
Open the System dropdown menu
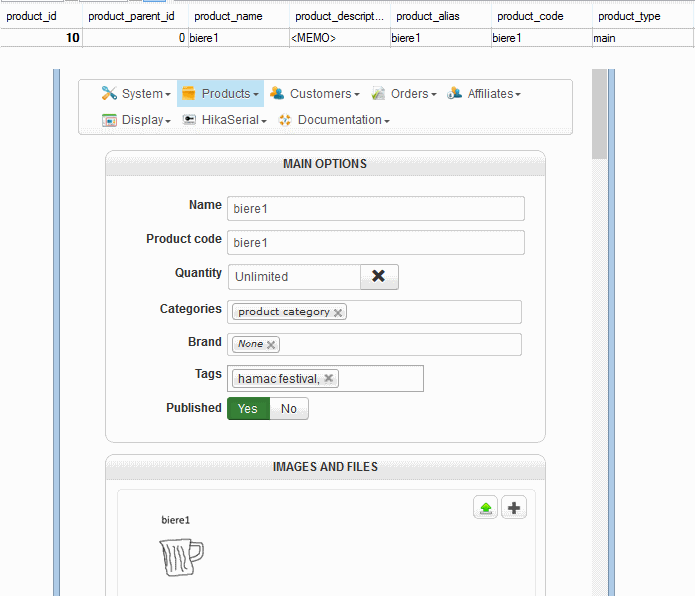(136, 93)
